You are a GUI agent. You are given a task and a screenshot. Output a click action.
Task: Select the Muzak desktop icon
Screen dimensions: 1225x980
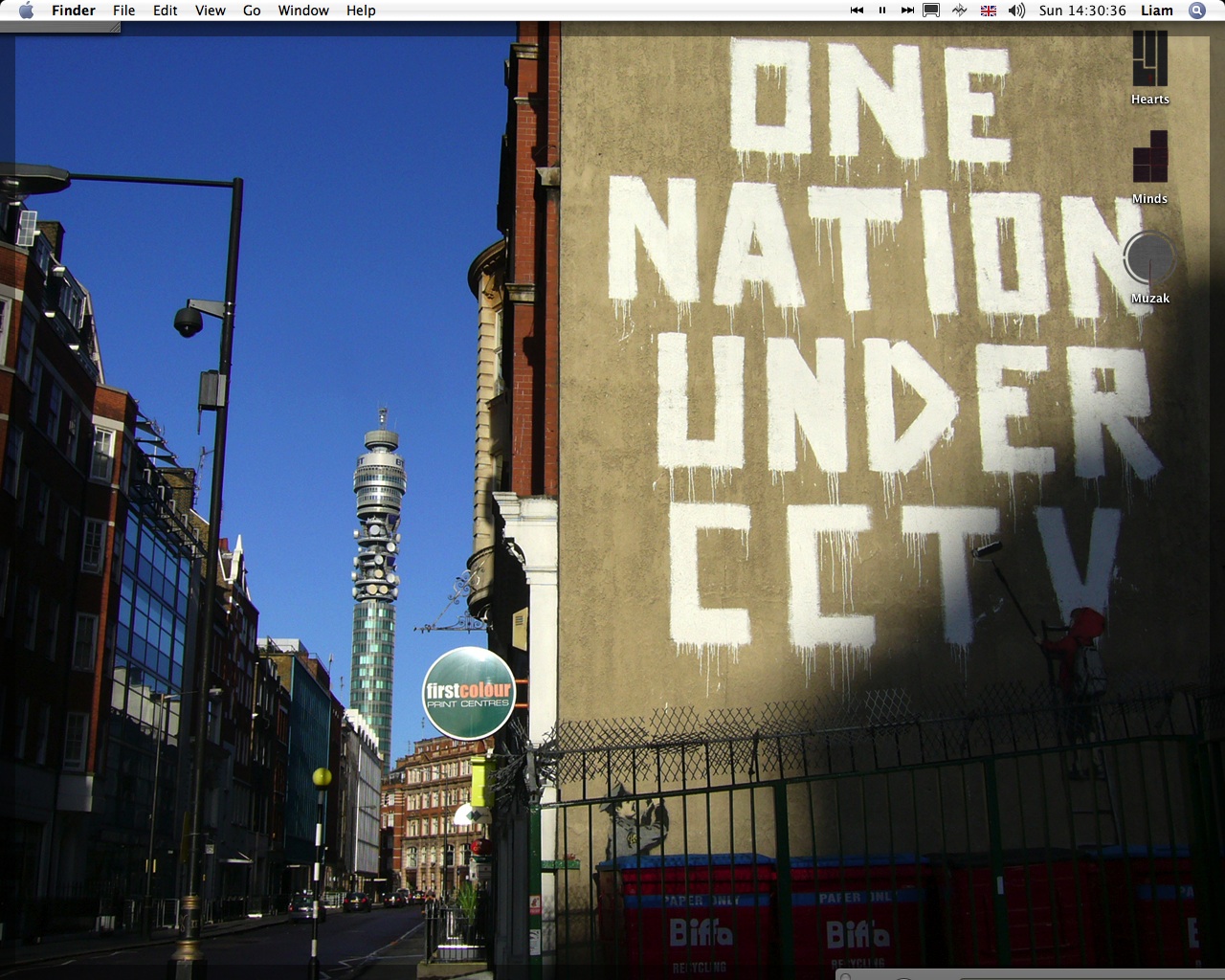pyautogui.click(x=1149, y=257)
